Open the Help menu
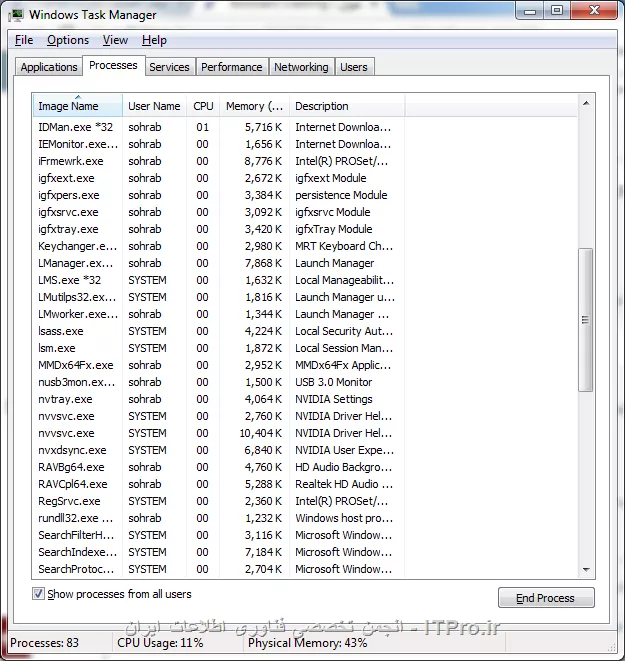This screenshot has width=625, height=661. tap(154, 40)
